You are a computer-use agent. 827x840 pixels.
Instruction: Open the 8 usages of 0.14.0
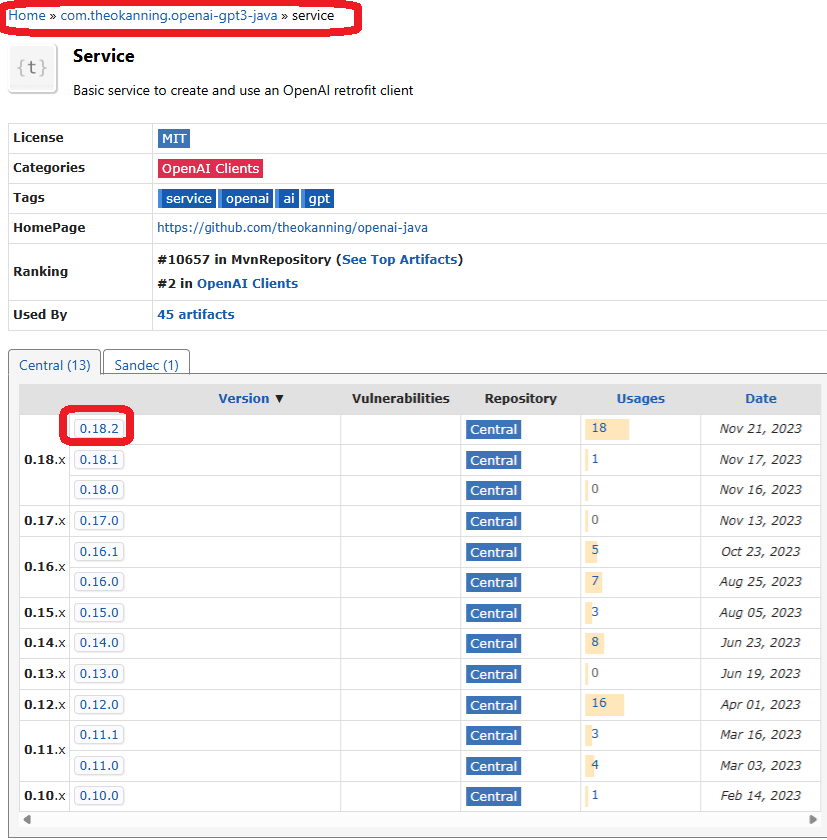(x=595, y=642)
